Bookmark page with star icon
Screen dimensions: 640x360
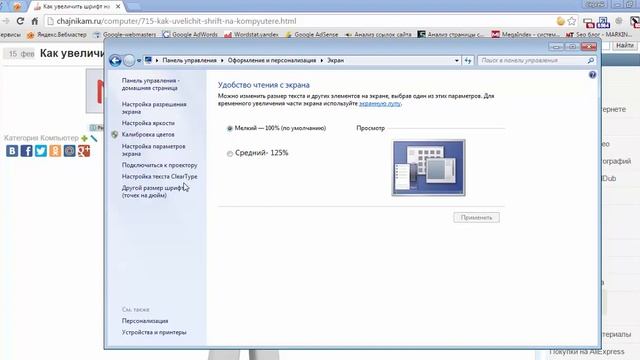point(572,21)
